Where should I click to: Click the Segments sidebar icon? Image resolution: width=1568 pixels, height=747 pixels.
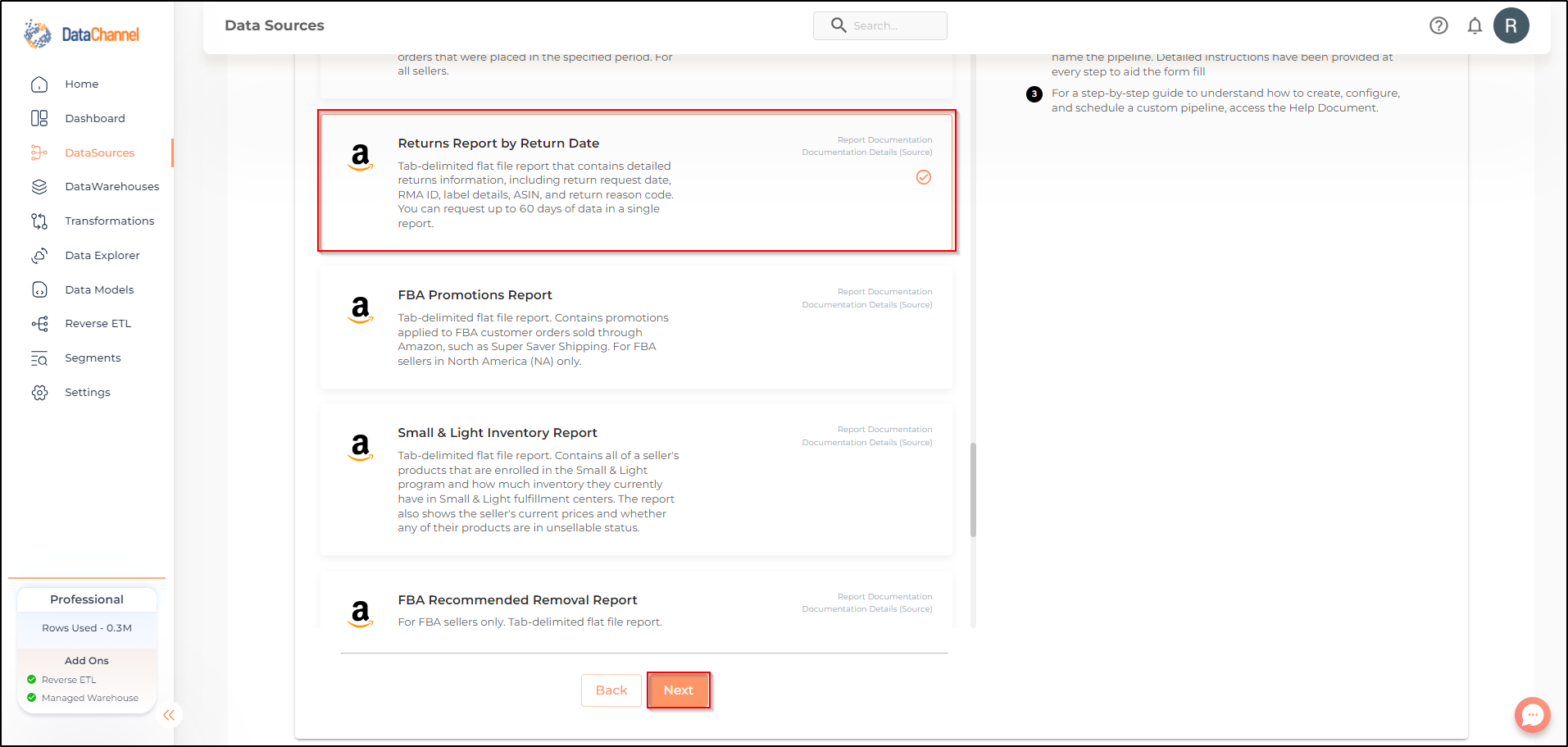(39, 358)
